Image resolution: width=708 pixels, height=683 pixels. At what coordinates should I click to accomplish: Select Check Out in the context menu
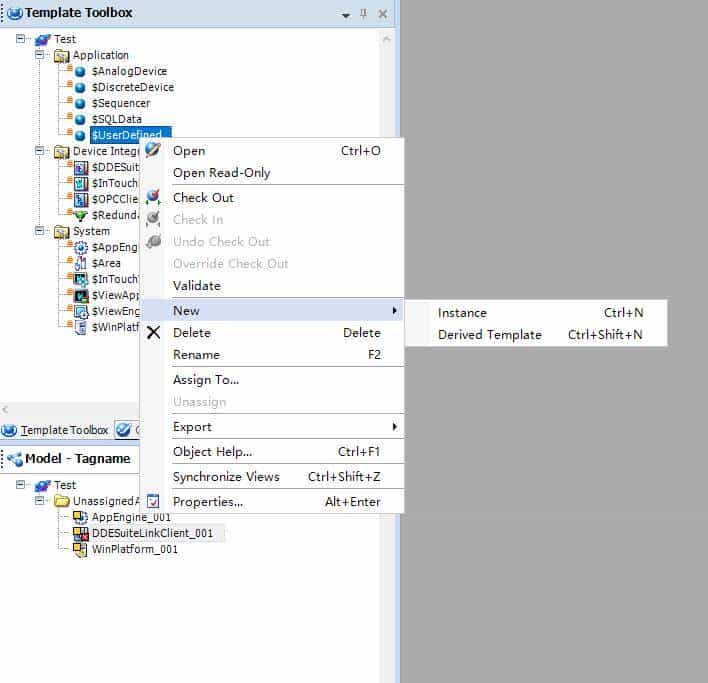(x=273, y=198)
